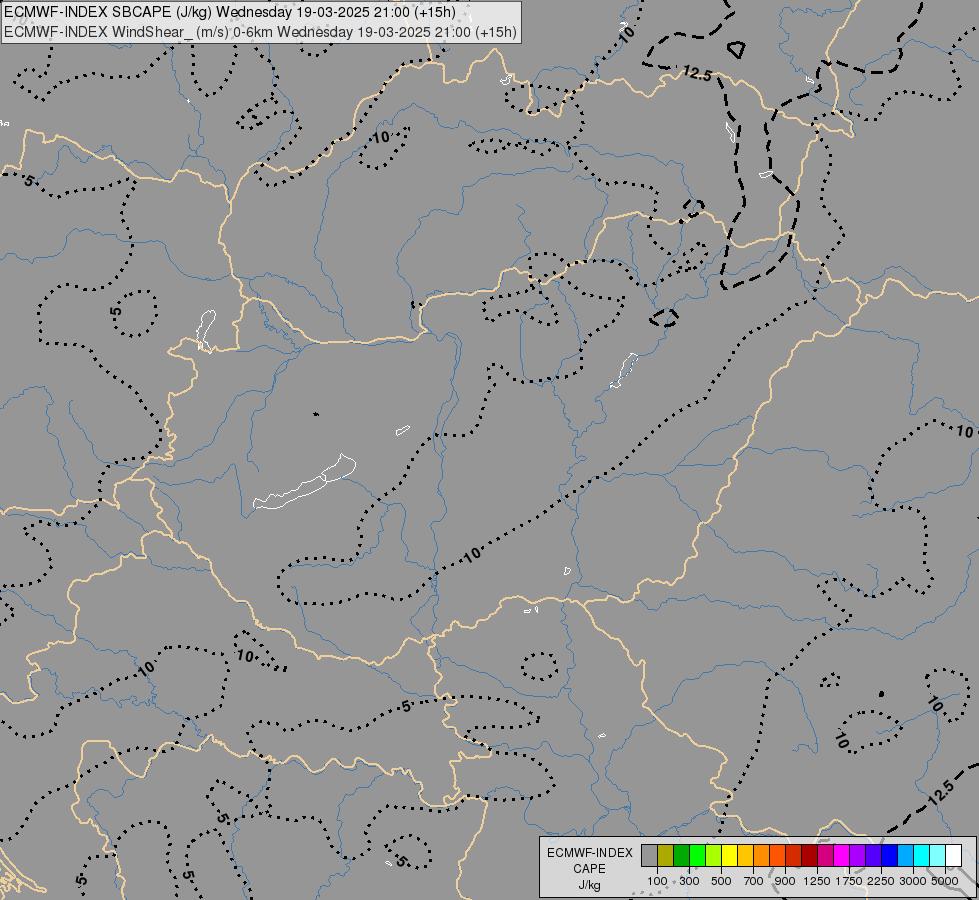Select the orange swatch above 700

point(761,856)
